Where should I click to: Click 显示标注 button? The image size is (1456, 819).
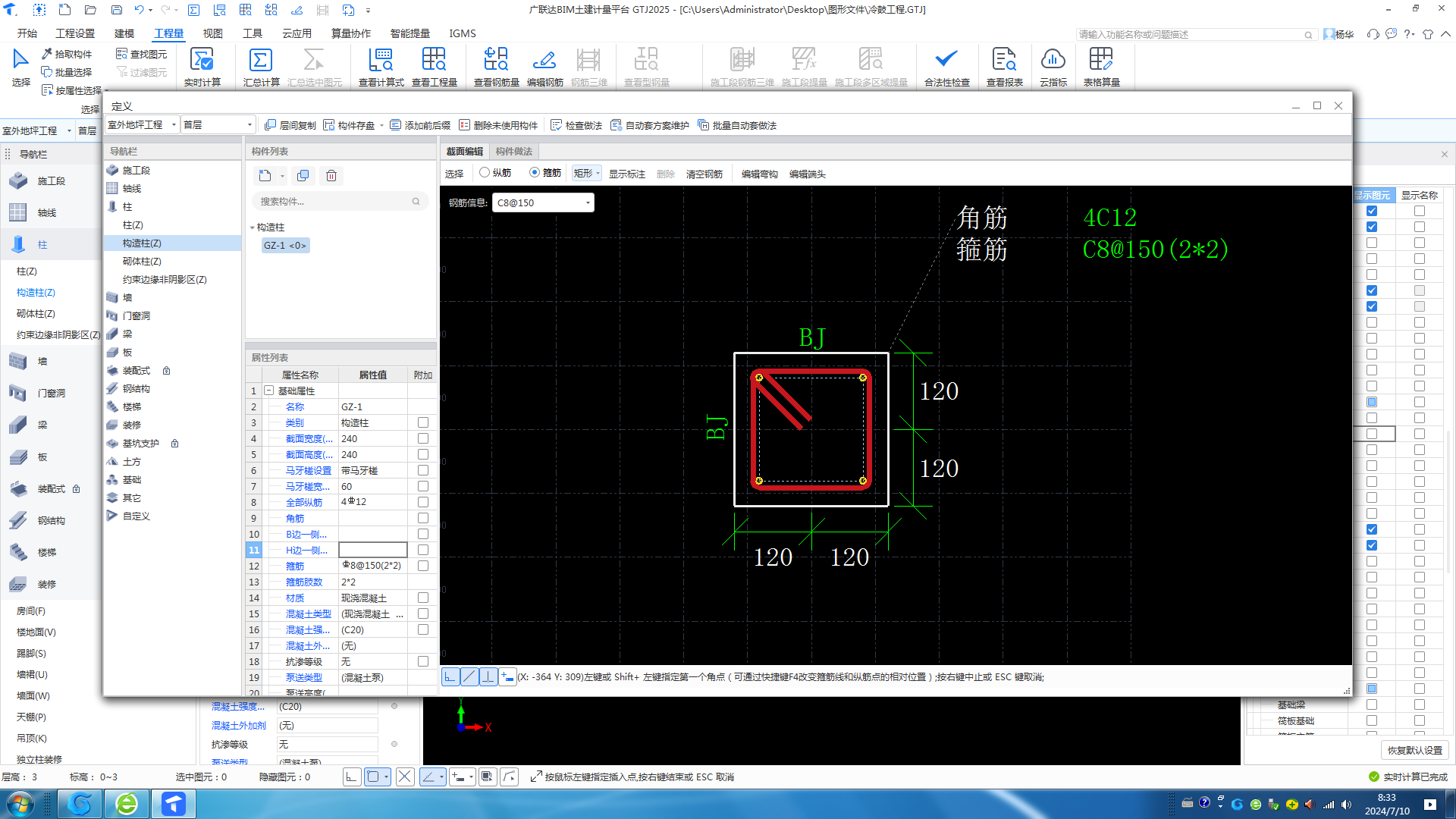coord(627,174)
